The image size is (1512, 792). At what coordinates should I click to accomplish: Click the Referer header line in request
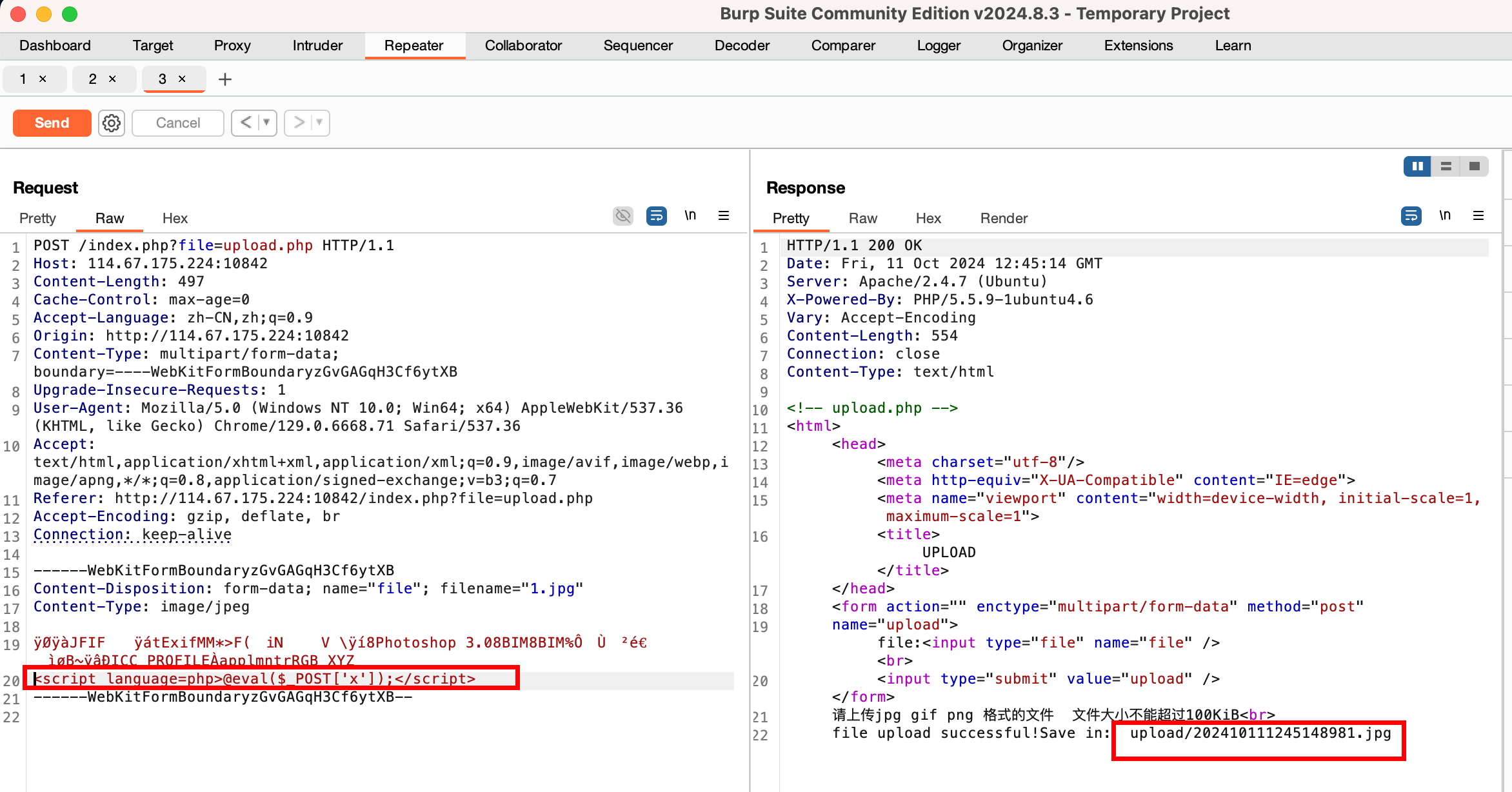(313, 498)
